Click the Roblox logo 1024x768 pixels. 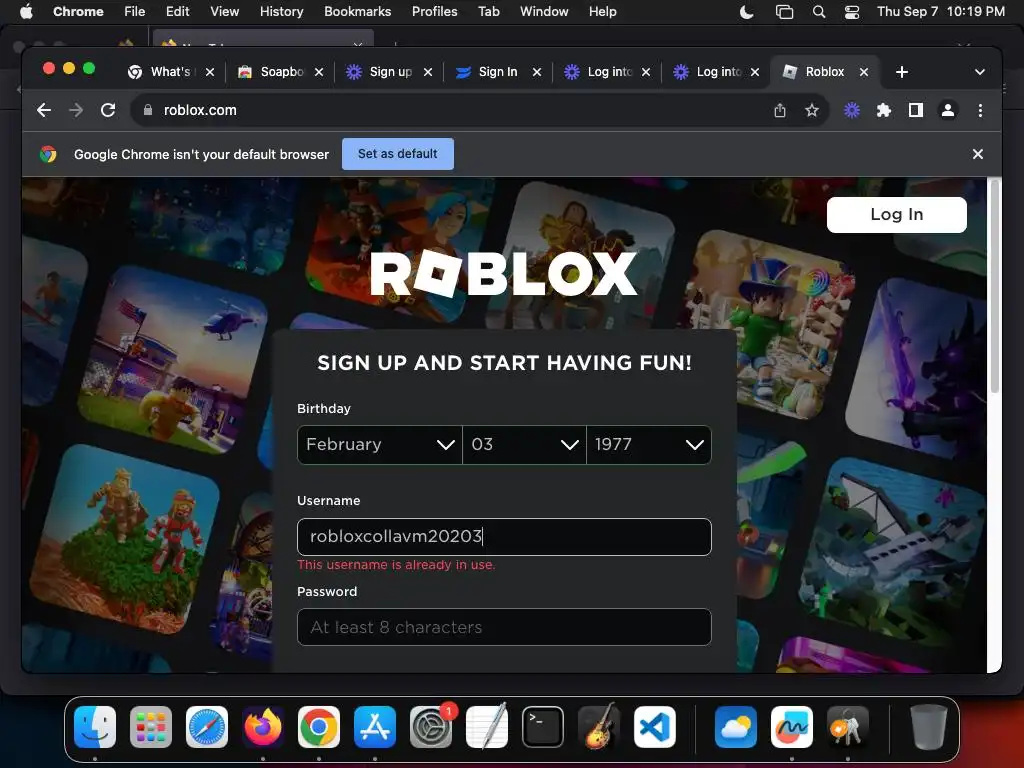[504, 274]
